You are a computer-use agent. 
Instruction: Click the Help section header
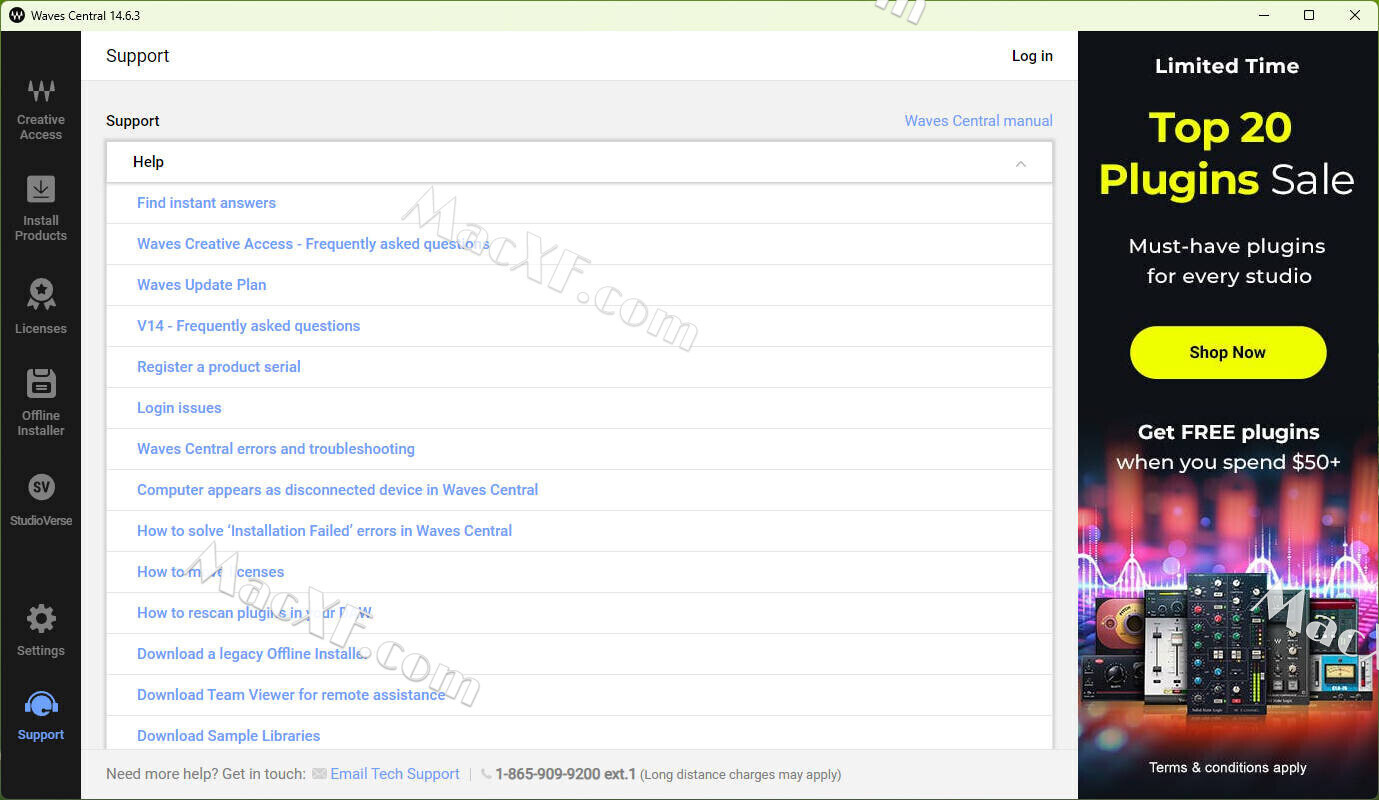[579, 162]
